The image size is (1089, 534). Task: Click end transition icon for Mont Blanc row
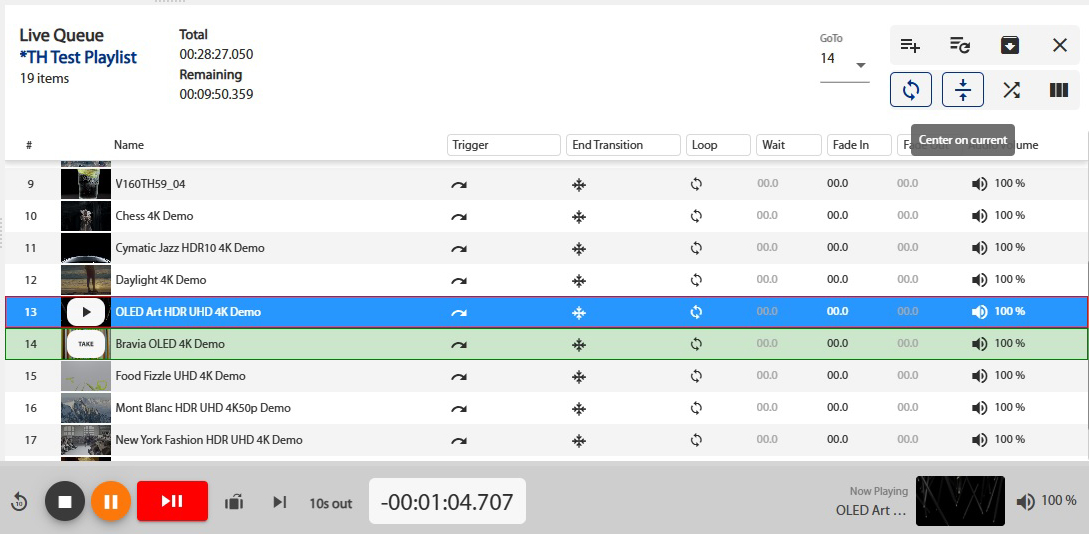(579, 408)
